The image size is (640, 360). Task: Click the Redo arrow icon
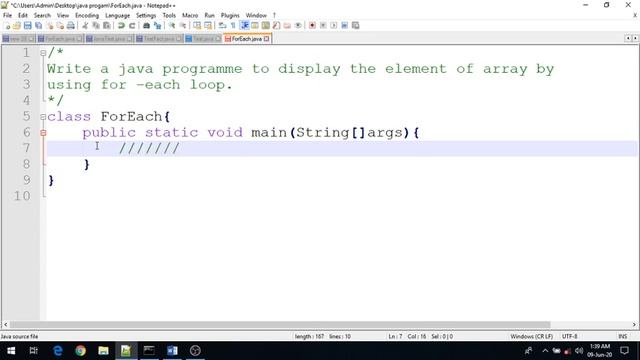coord(132,26)
